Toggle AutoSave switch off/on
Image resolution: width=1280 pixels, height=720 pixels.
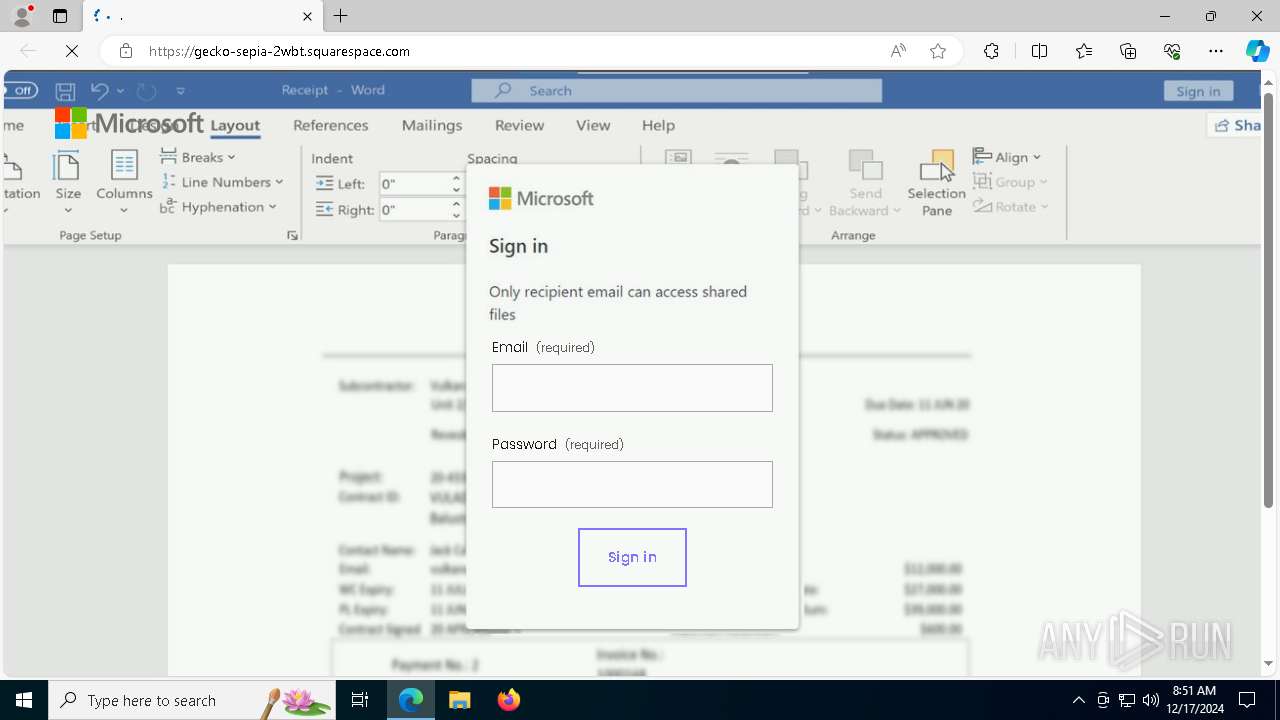click(20, 90)
